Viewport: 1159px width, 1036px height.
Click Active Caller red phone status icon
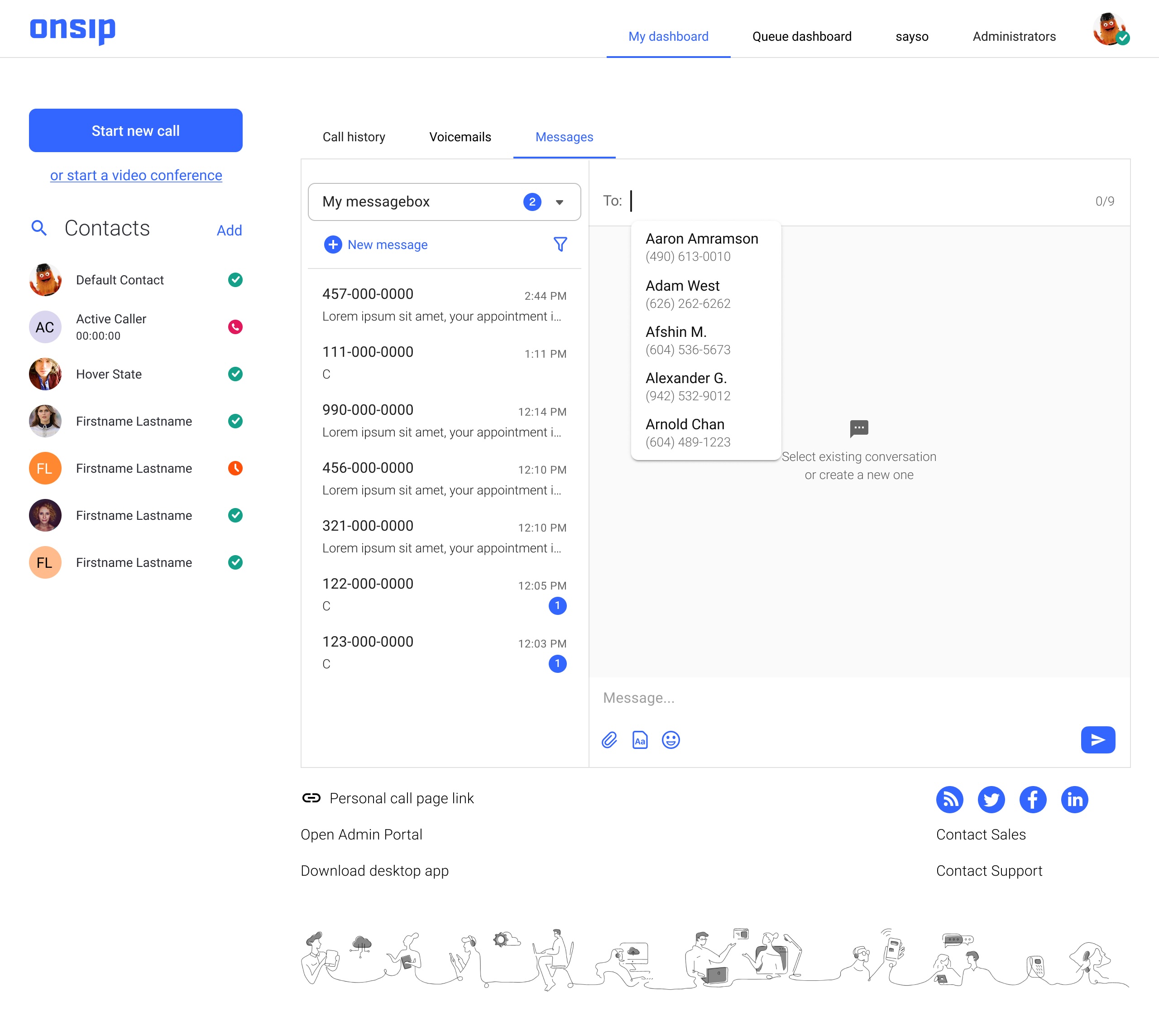tap(235, 327)
